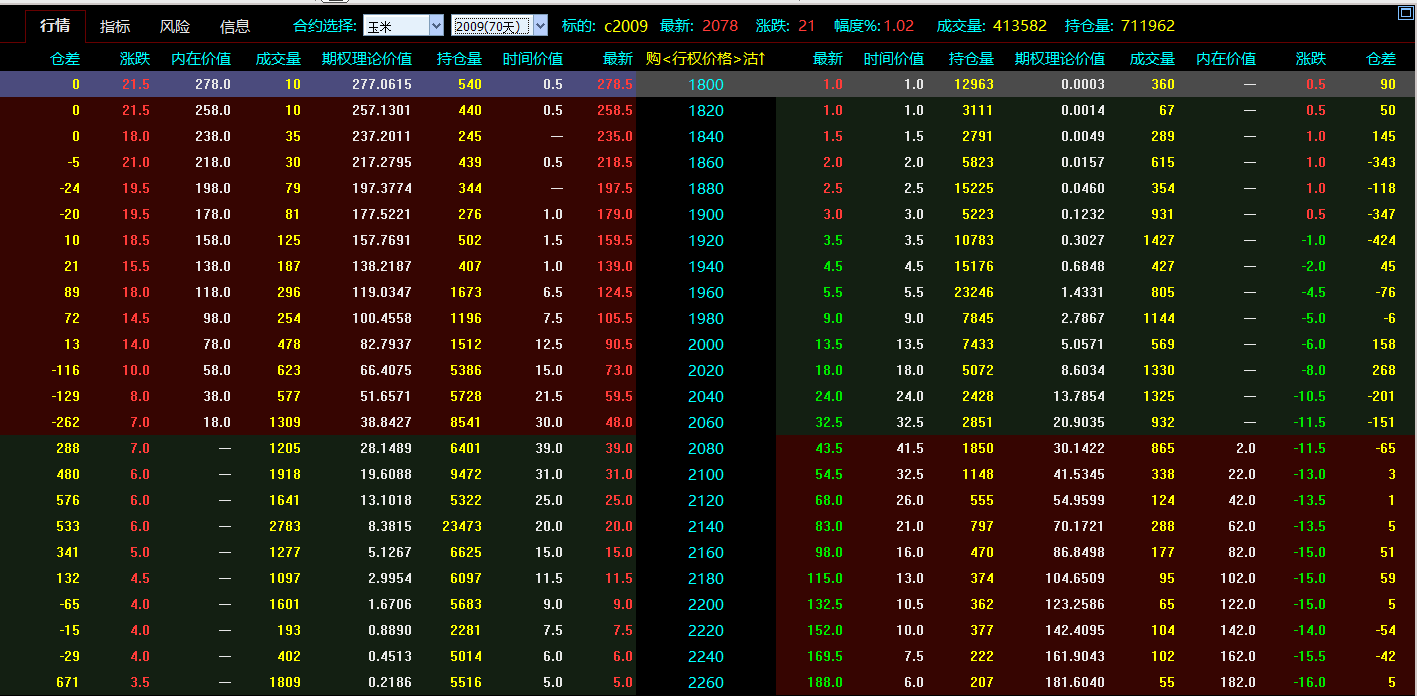This screenshot has height=696, width=1417.
Task: Select strike price 1860
Action: tap(706, 162)
